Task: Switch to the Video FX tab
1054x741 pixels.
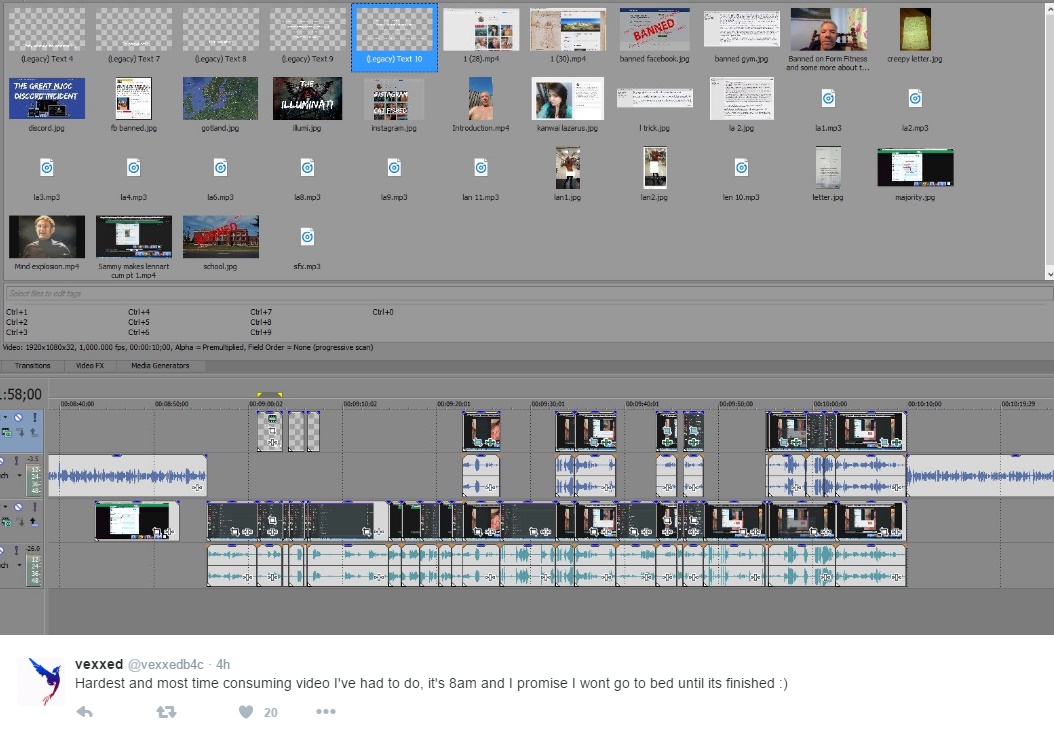Action: pos(90,366)
